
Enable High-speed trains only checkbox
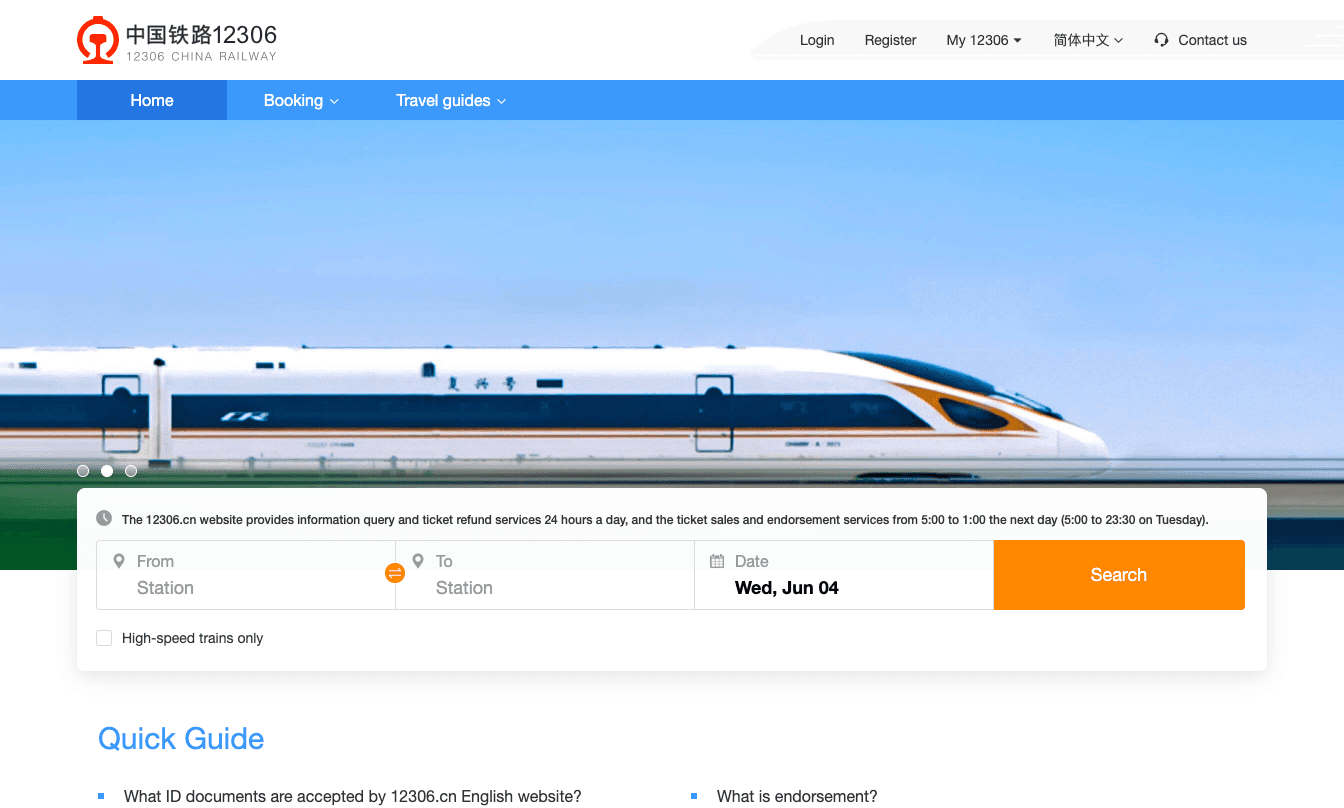(104, 638)
